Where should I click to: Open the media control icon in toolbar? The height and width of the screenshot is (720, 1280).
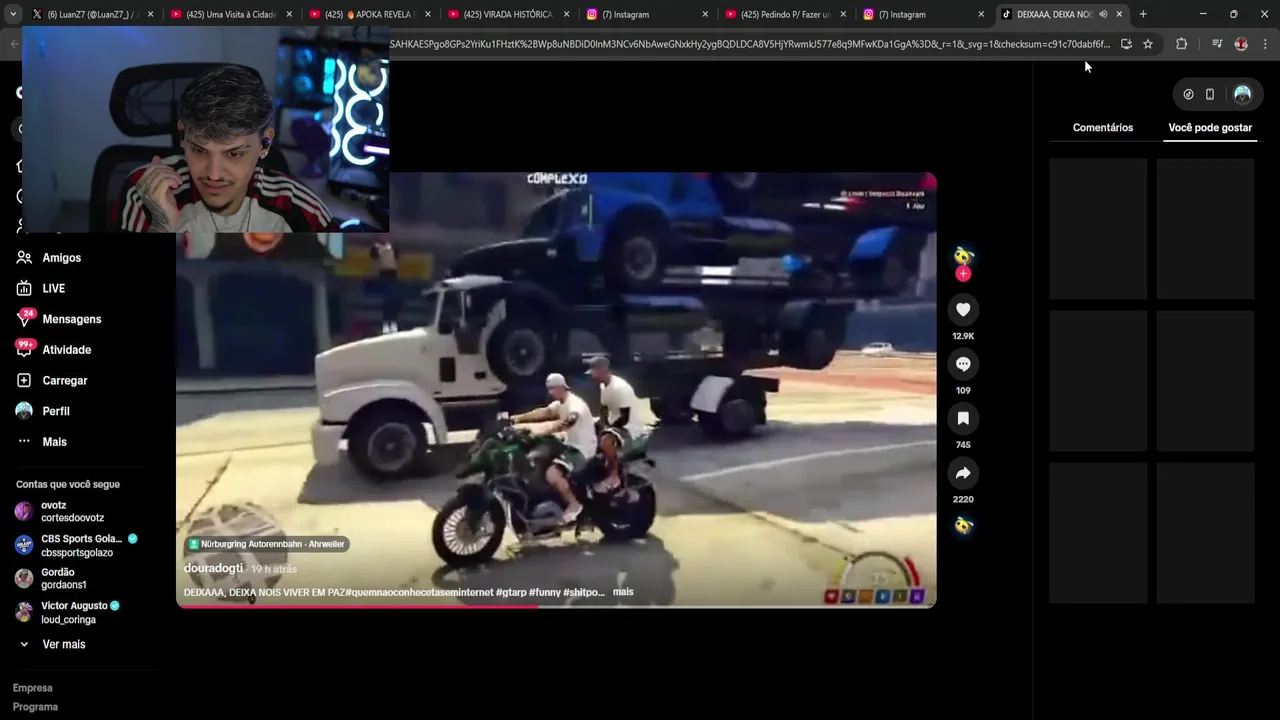[1217, 44]
